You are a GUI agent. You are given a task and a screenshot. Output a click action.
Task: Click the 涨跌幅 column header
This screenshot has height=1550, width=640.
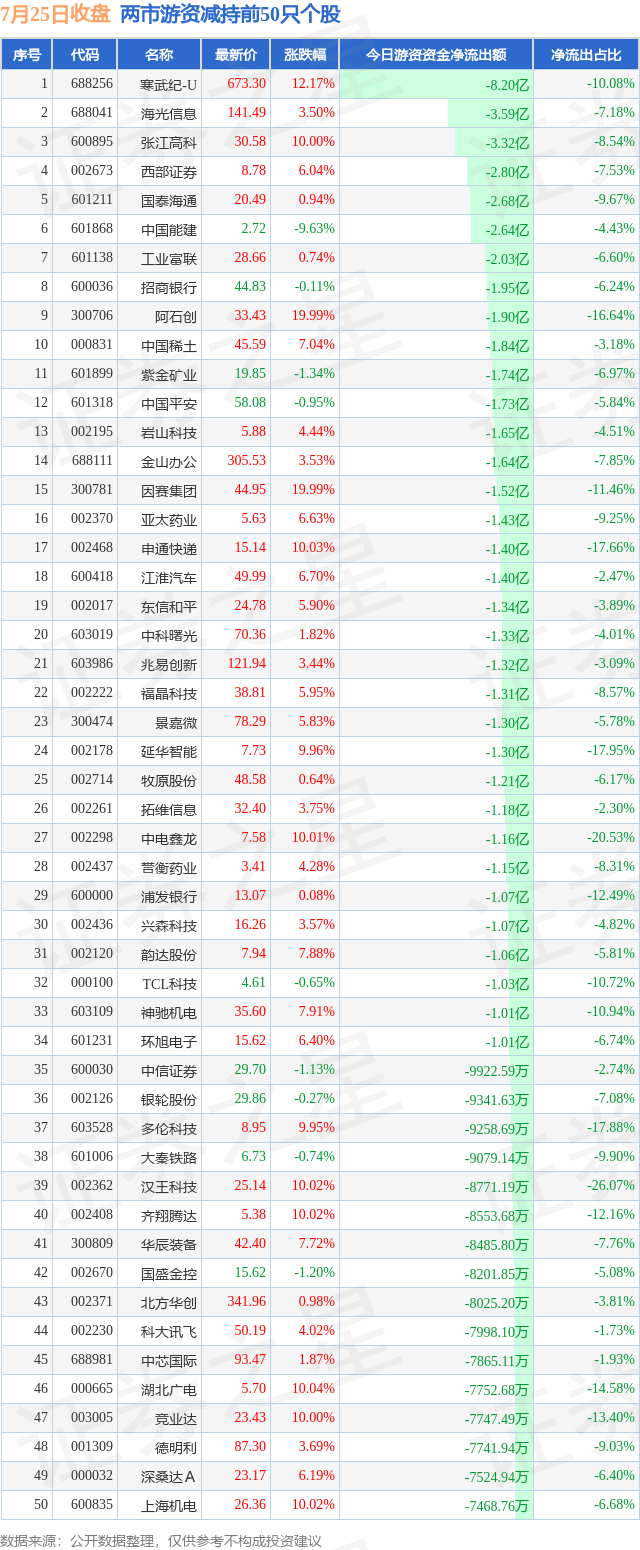(x=305, y=55)
